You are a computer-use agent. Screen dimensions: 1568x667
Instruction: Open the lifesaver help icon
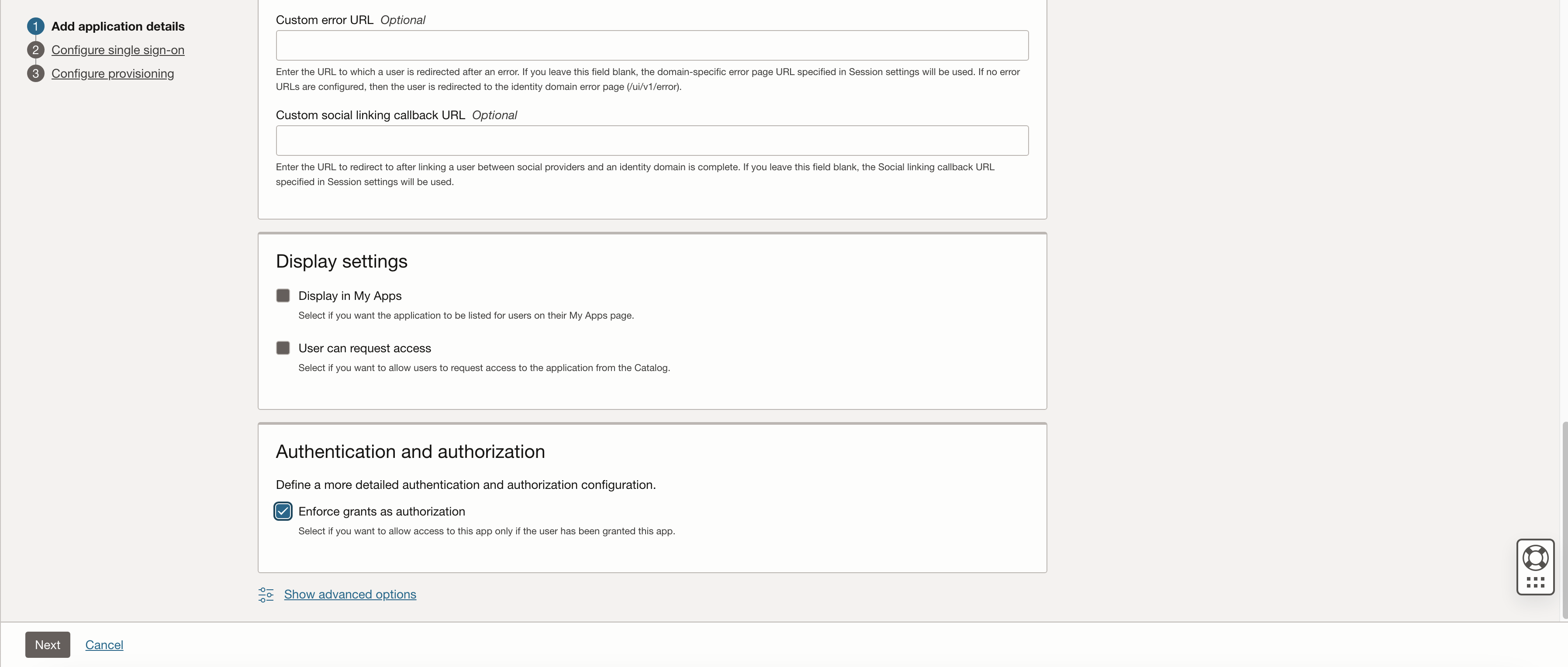coord(1535,557)
